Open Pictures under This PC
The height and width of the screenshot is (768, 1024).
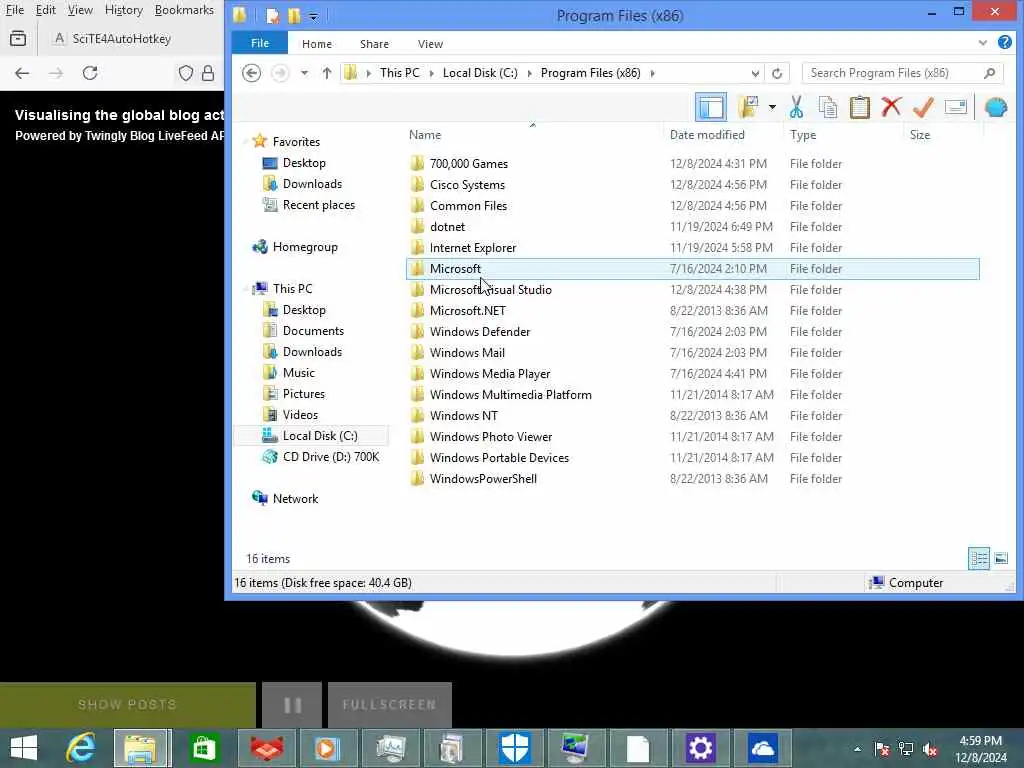coord(304,394)
